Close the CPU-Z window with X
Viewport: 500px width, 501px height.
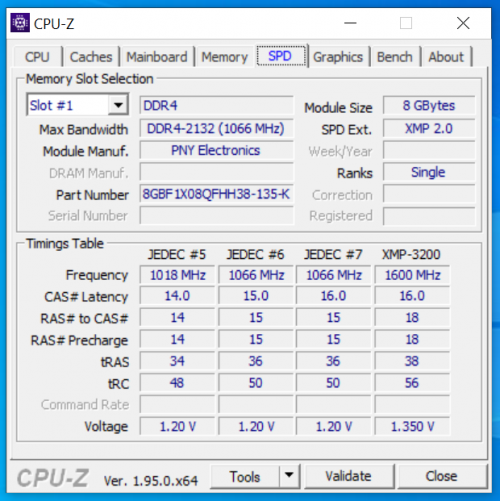pyautogui.click(x=463, y=23)
